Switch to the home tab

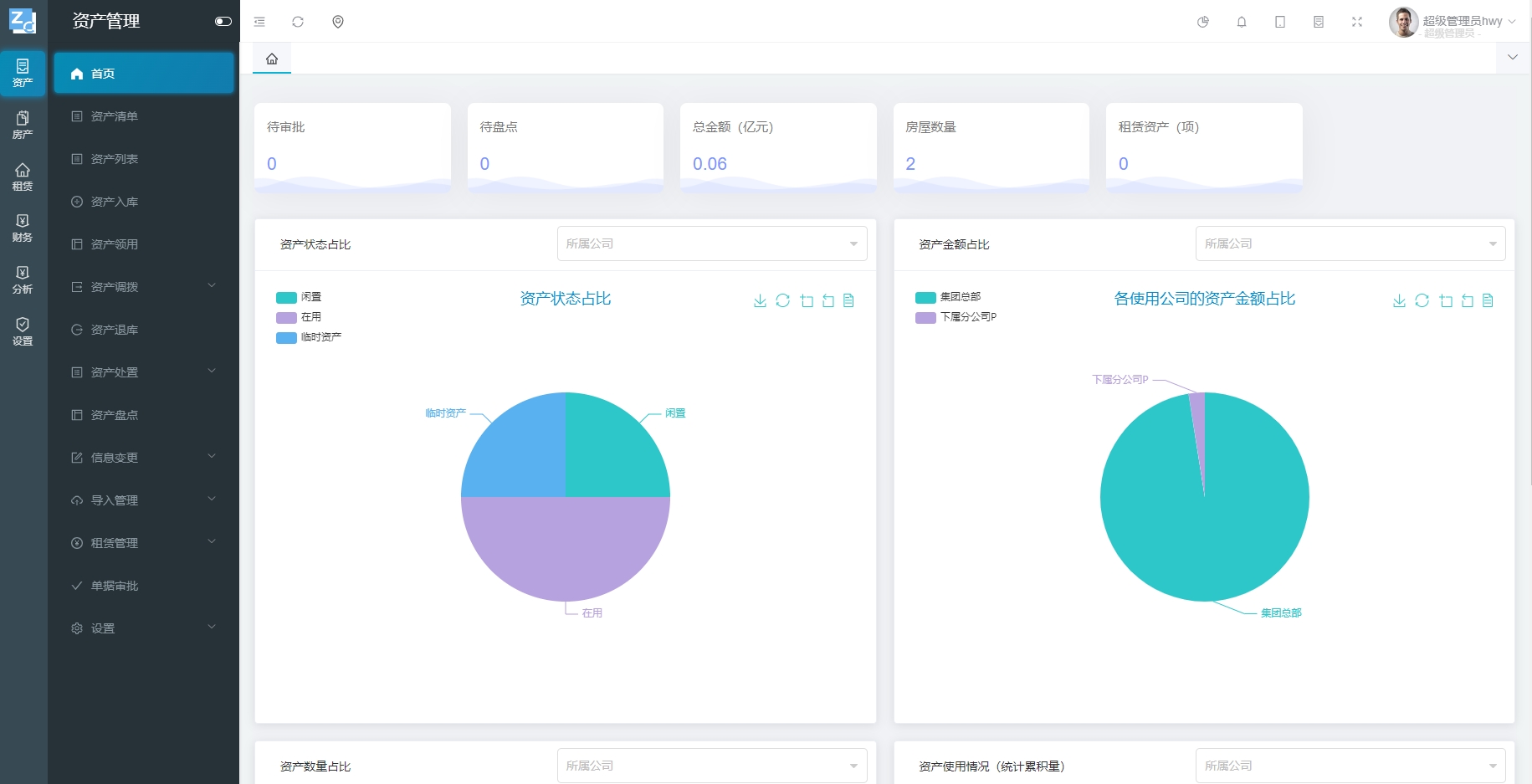[x=272, y=59]
